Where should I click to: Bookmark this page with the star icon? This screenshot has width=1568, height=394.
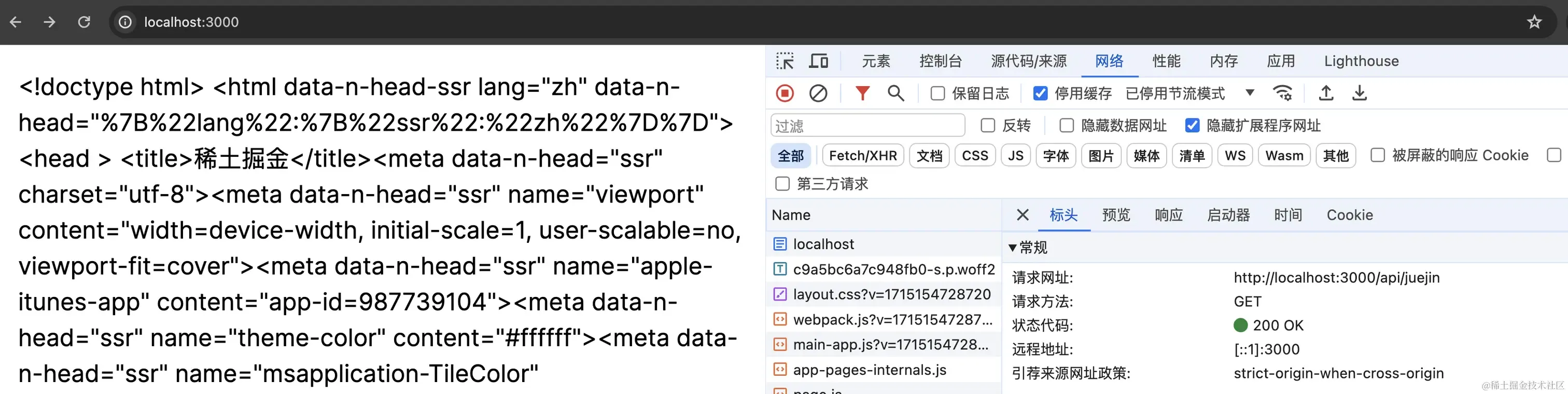(1534, 22)
